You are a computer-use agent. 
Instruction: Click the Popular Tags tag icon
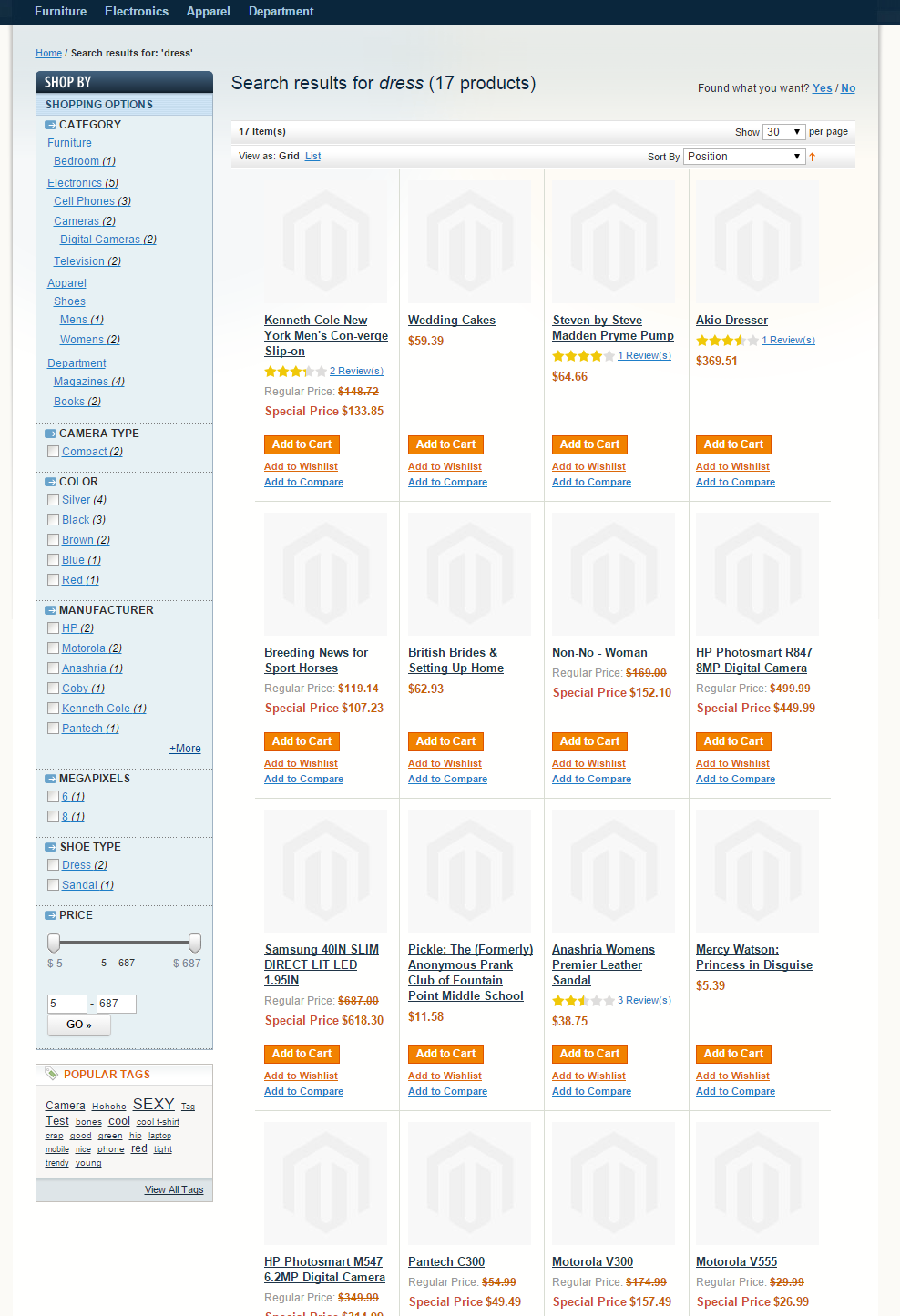52,1074
